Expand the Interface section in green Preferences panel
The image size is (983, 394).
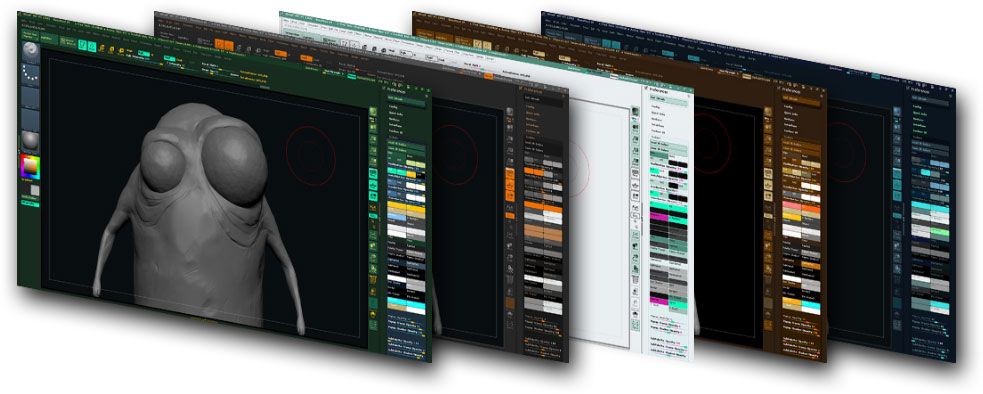396,125
